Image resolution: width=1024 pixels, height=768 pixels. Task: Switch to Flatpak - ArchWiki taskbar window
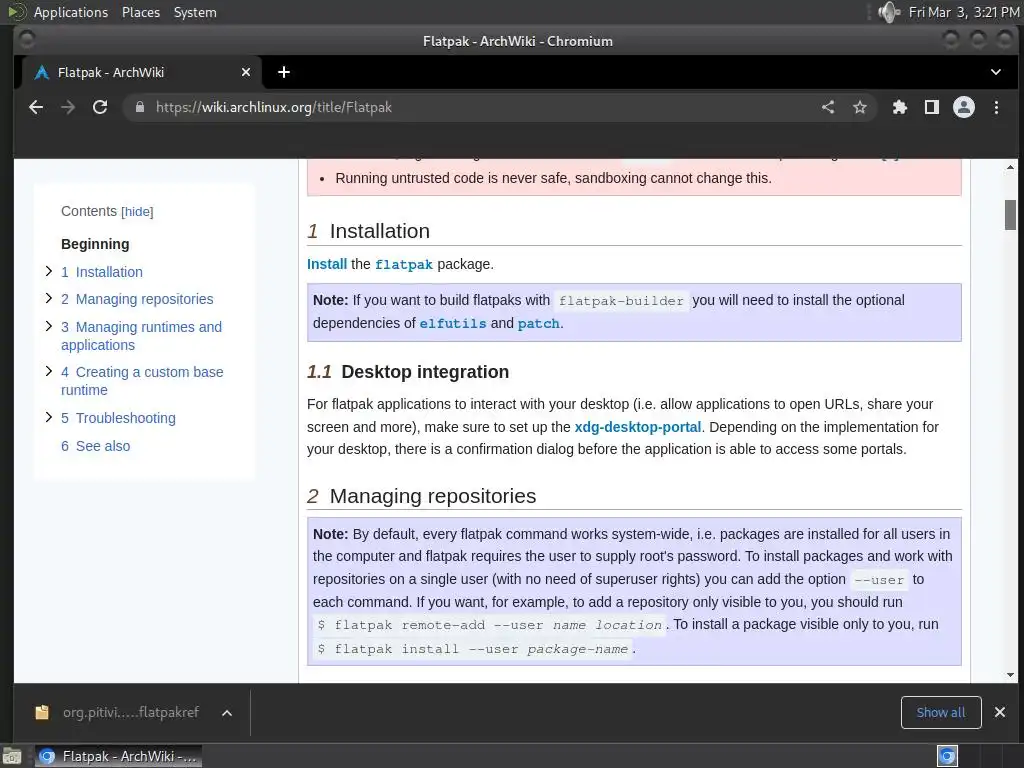click(x=119, y=756)
